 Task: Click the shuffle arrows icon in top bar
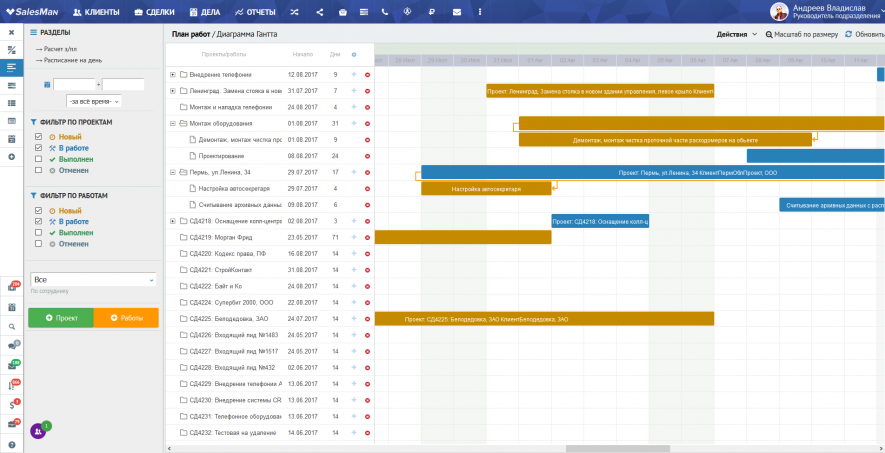[293, 12]
